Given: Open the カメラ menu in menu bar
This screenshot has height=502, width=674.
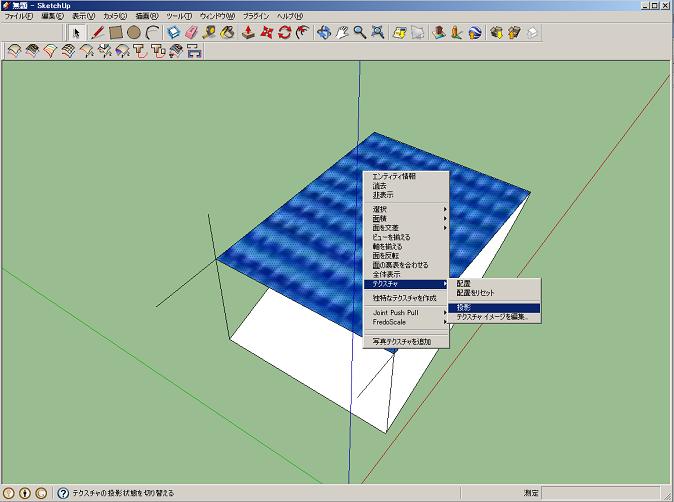Looking at the screenshot, I should [x=116, y=17].
